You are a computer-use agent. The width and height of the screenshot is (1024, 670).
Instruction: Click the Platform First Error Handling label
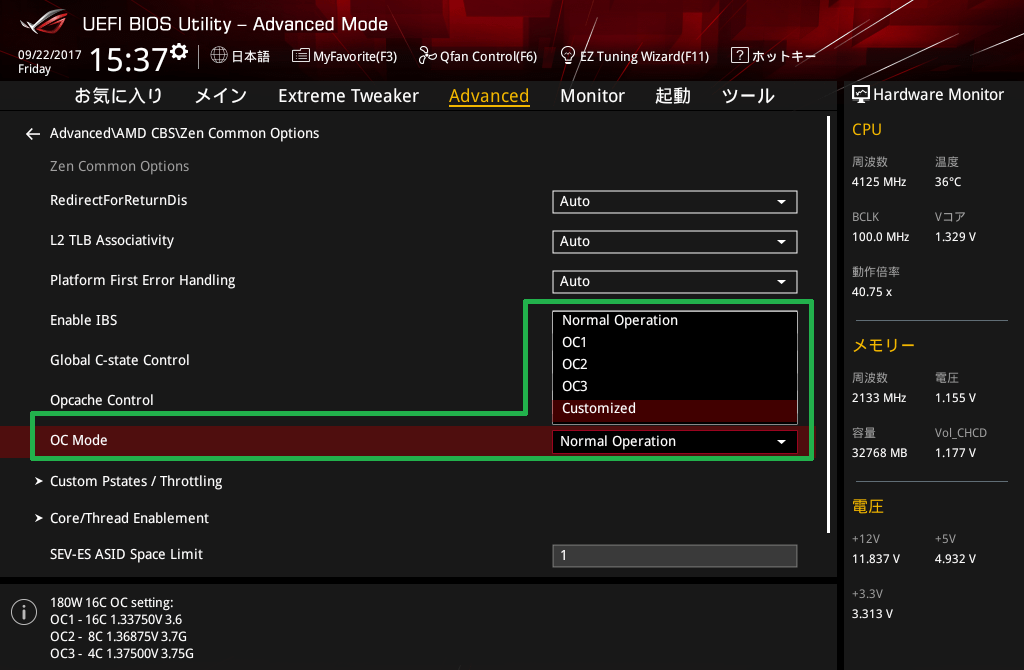pyautogui.click(x=142, y=280)
